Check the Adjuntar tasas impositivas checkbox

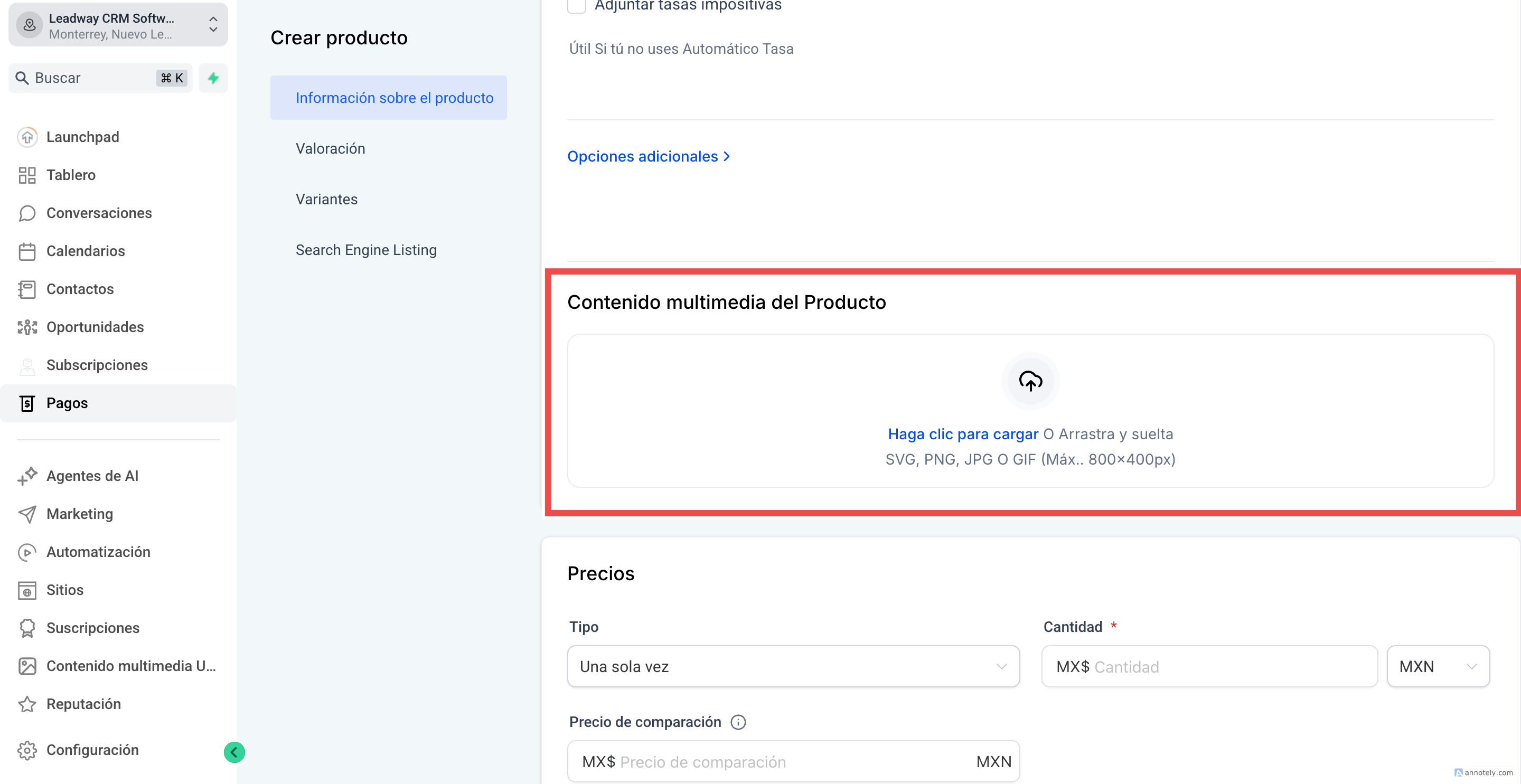coord(576,6)
